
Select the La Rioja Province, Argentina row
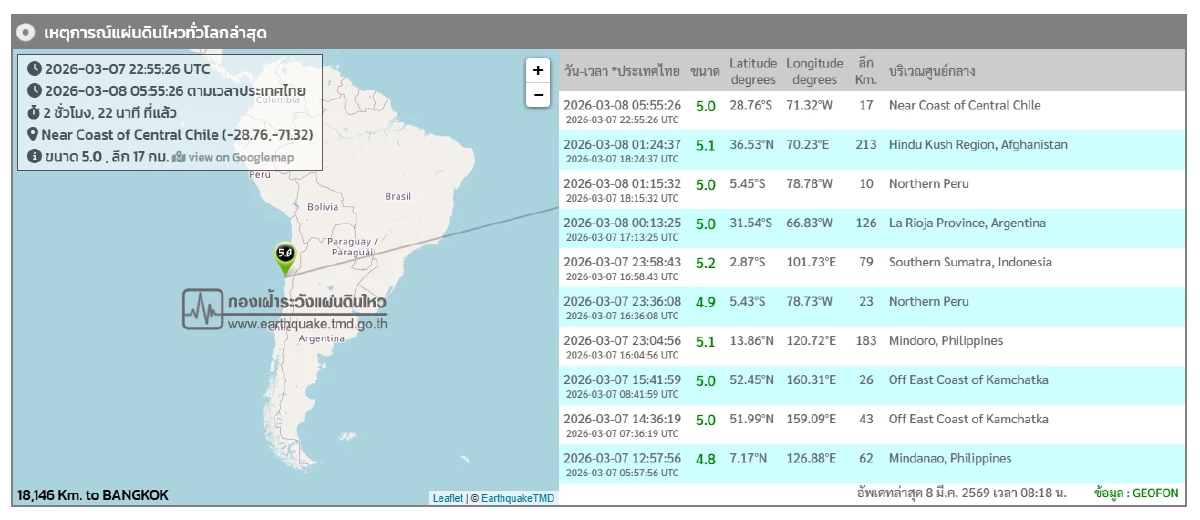pyautogui.click(x=870, y=228)
